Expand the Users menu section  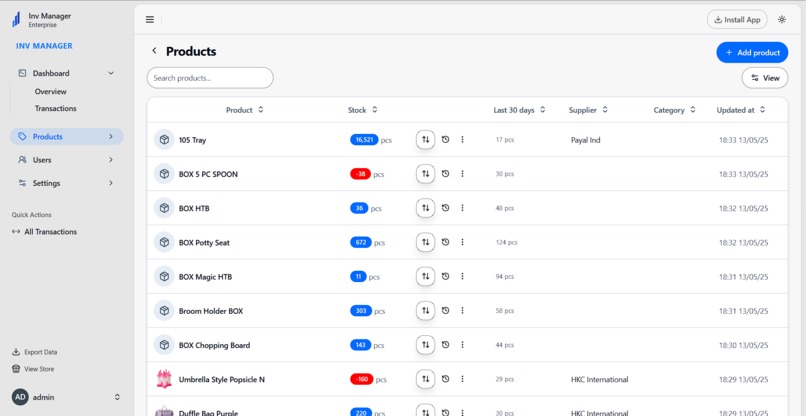[x=66, y=160]
